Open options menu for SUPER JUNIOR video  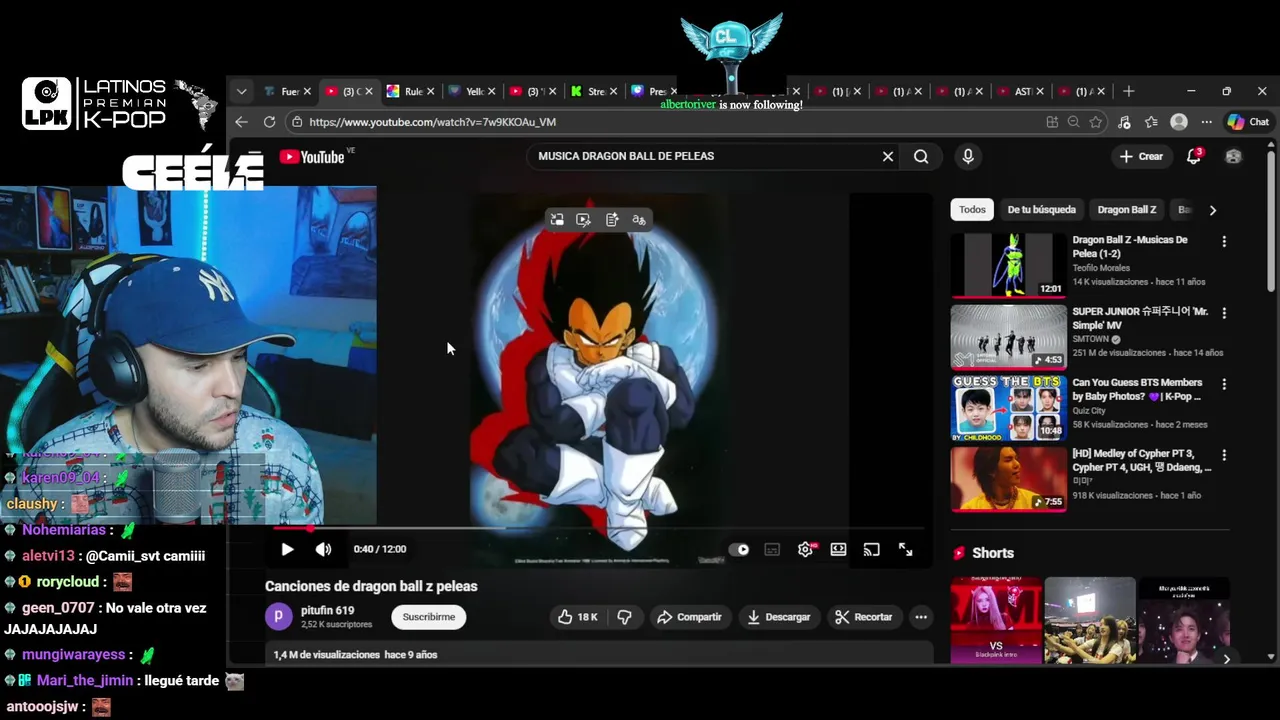point(1224,313)
